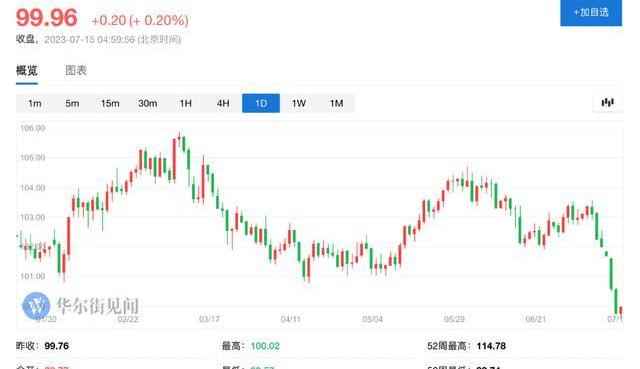Screen dimensions: 640x369
Task: Choose the 4H timeframe
Action: (x=223, y=103)
